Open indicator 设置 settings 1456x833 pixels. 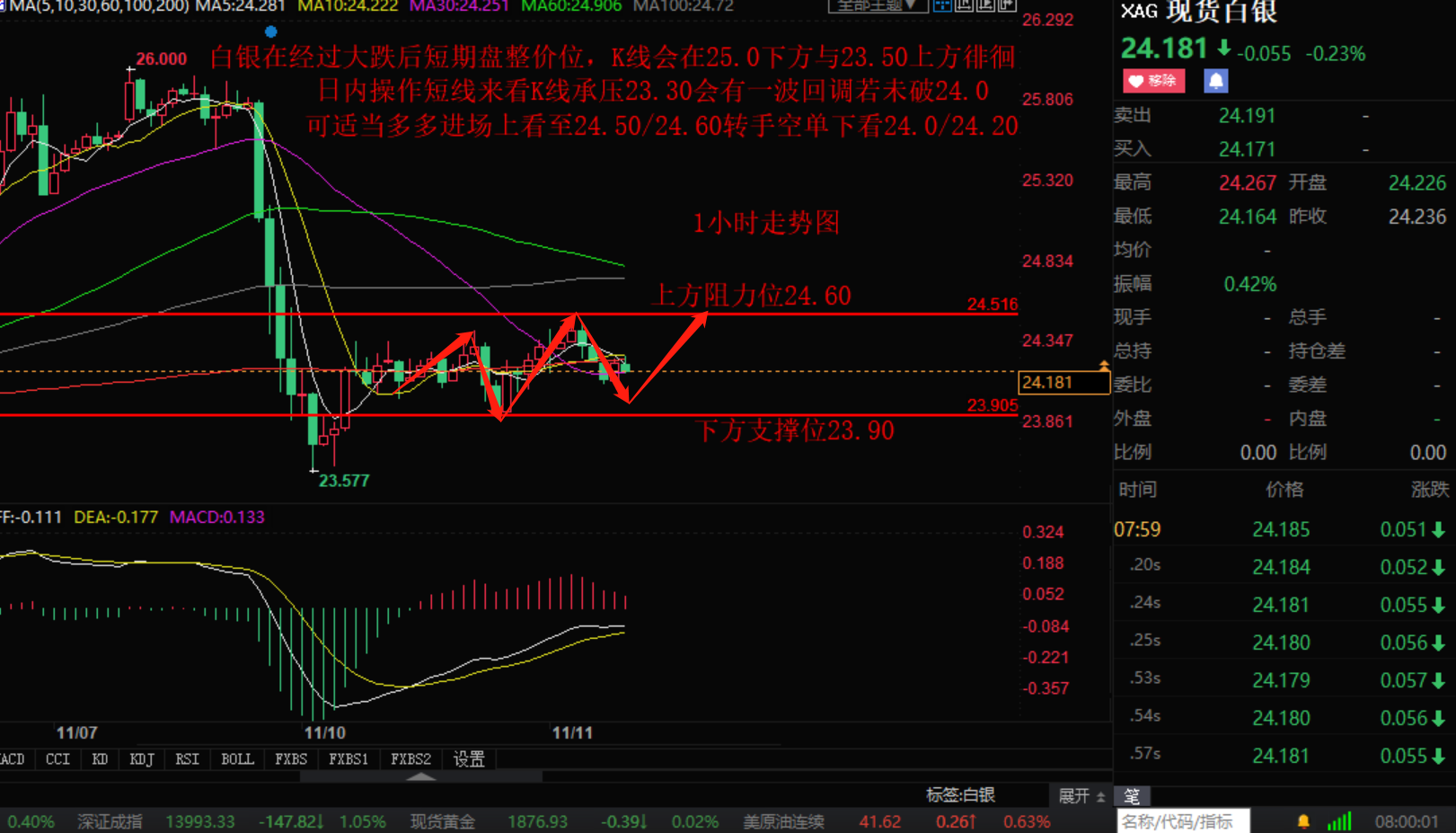click(469, 759)
